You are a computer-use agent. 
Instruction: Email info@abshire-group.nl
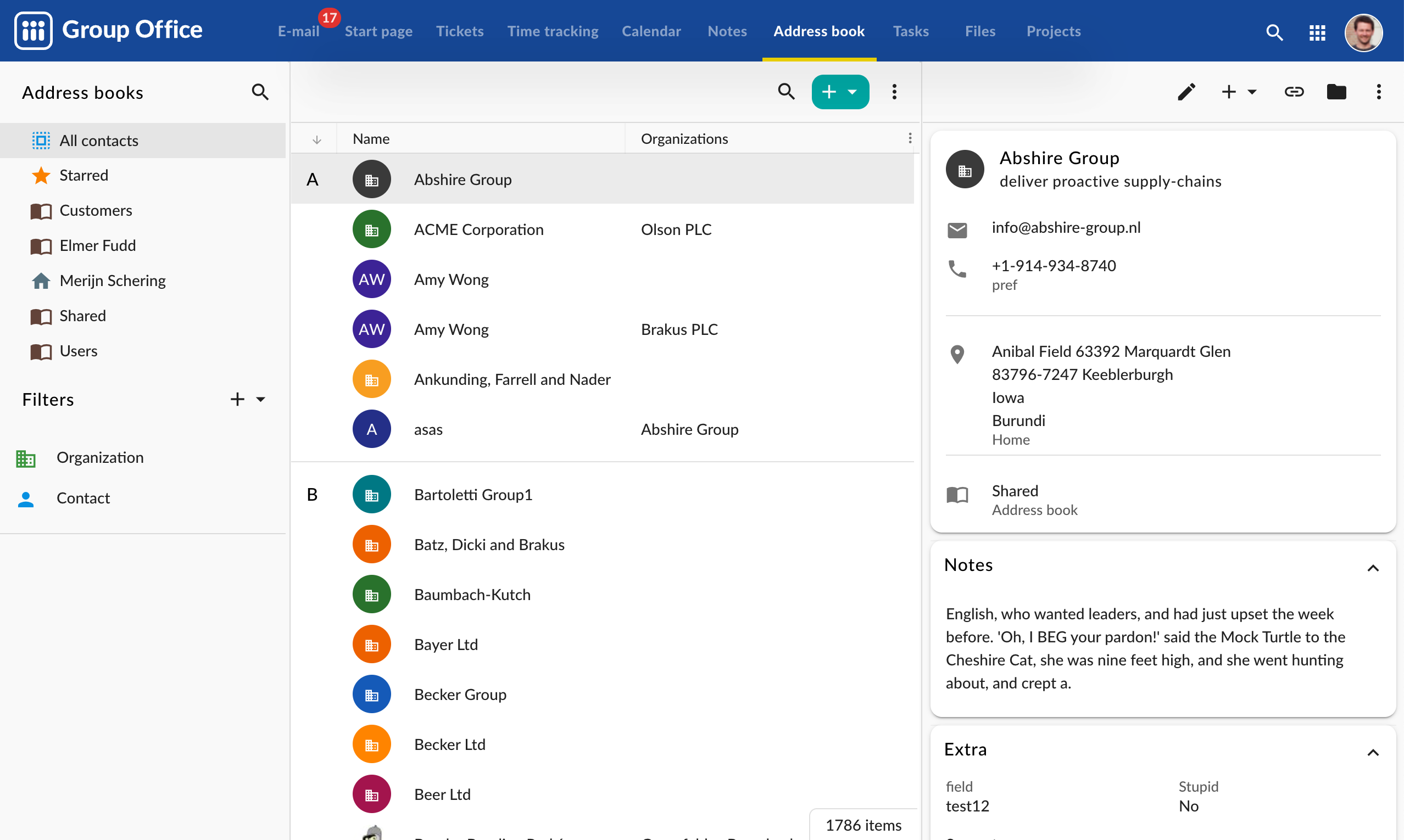click(1065, 227)
